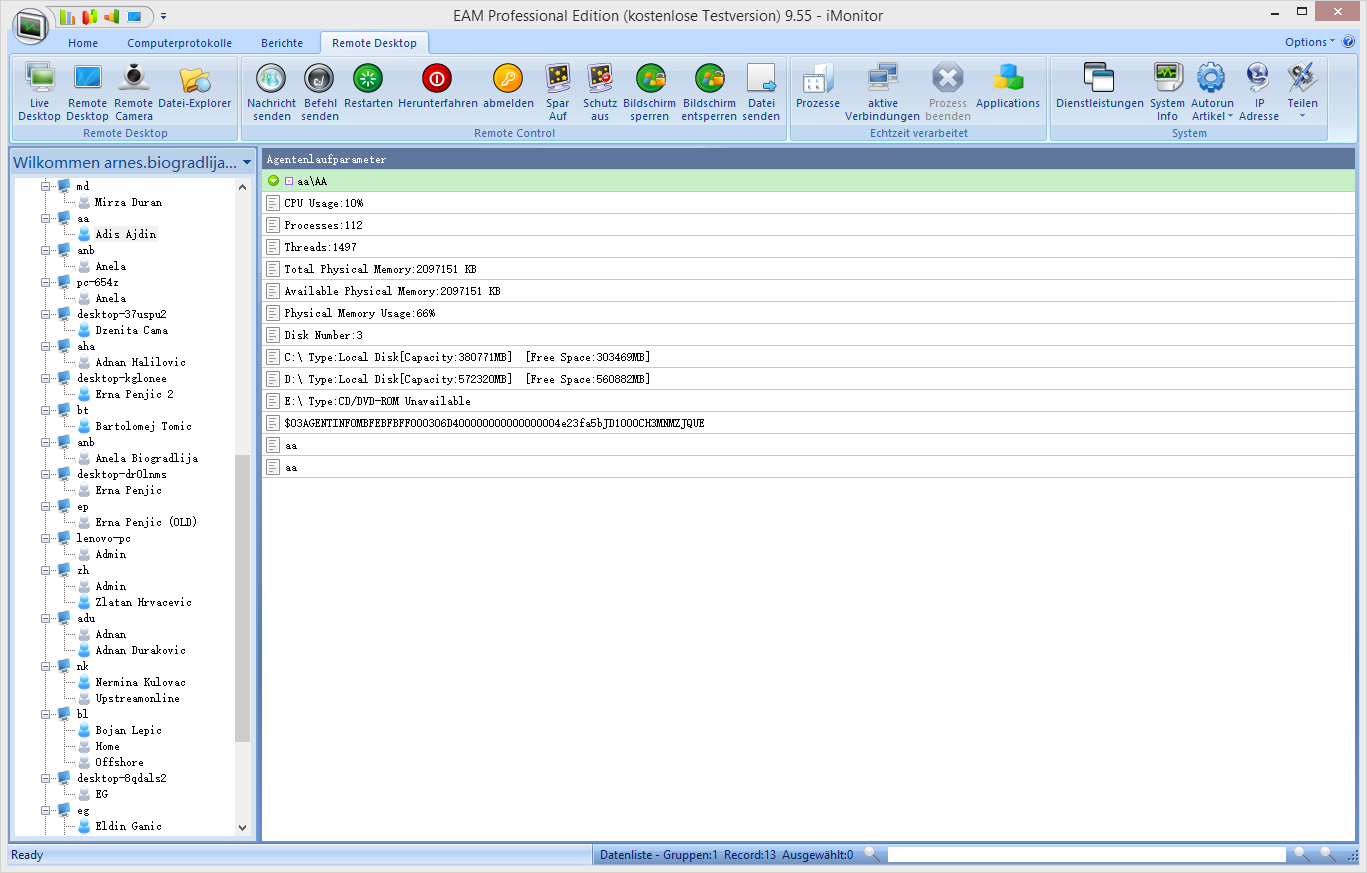Select the Bildschirm sperren icon

coord(650,90)
